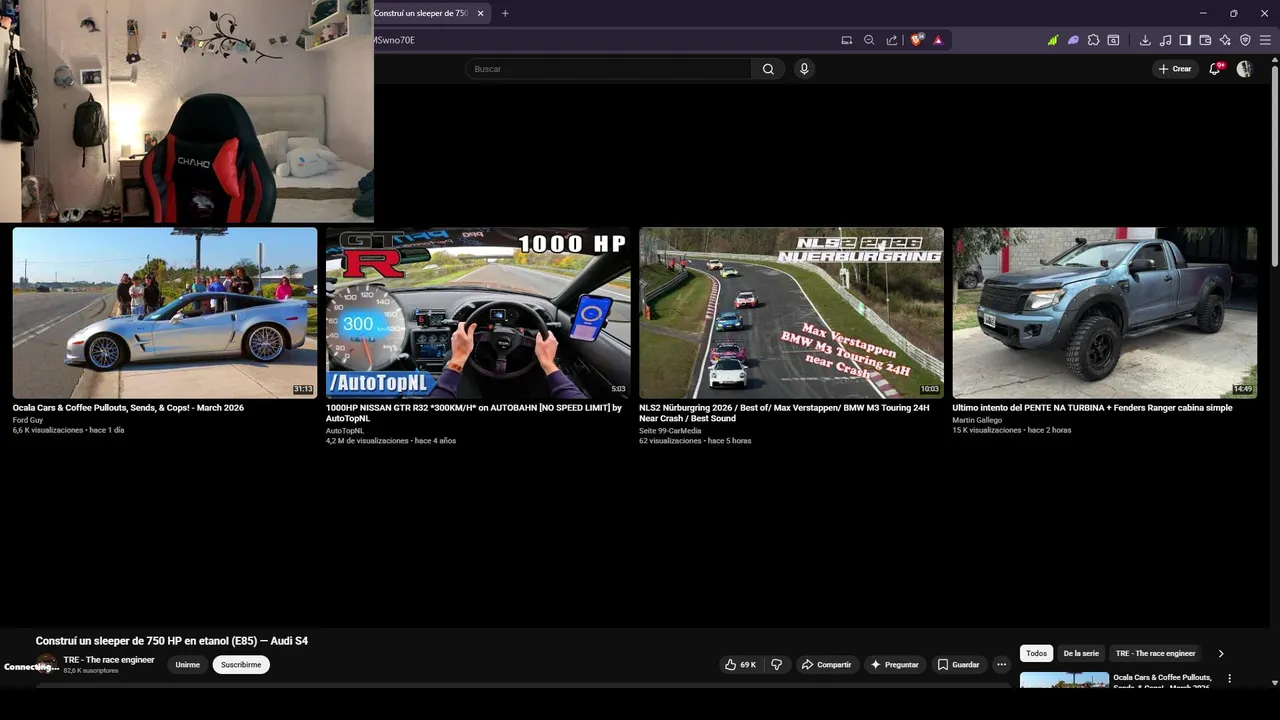
Task: Close the 'Construí un sleeper' tab
Action: (x=481, y=13)
